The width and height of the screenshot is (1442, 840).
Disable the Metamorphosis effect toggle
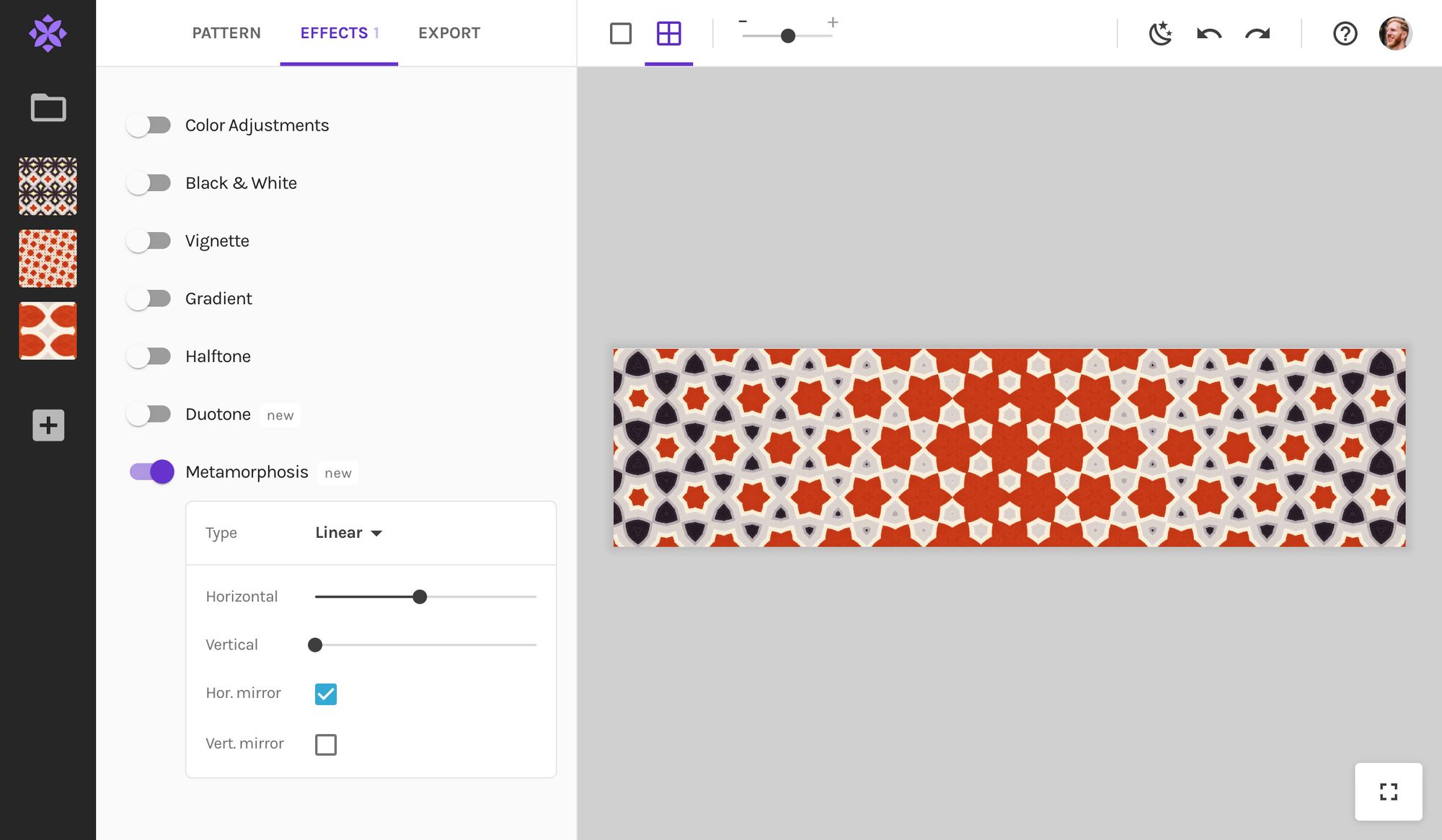(152, 472)
